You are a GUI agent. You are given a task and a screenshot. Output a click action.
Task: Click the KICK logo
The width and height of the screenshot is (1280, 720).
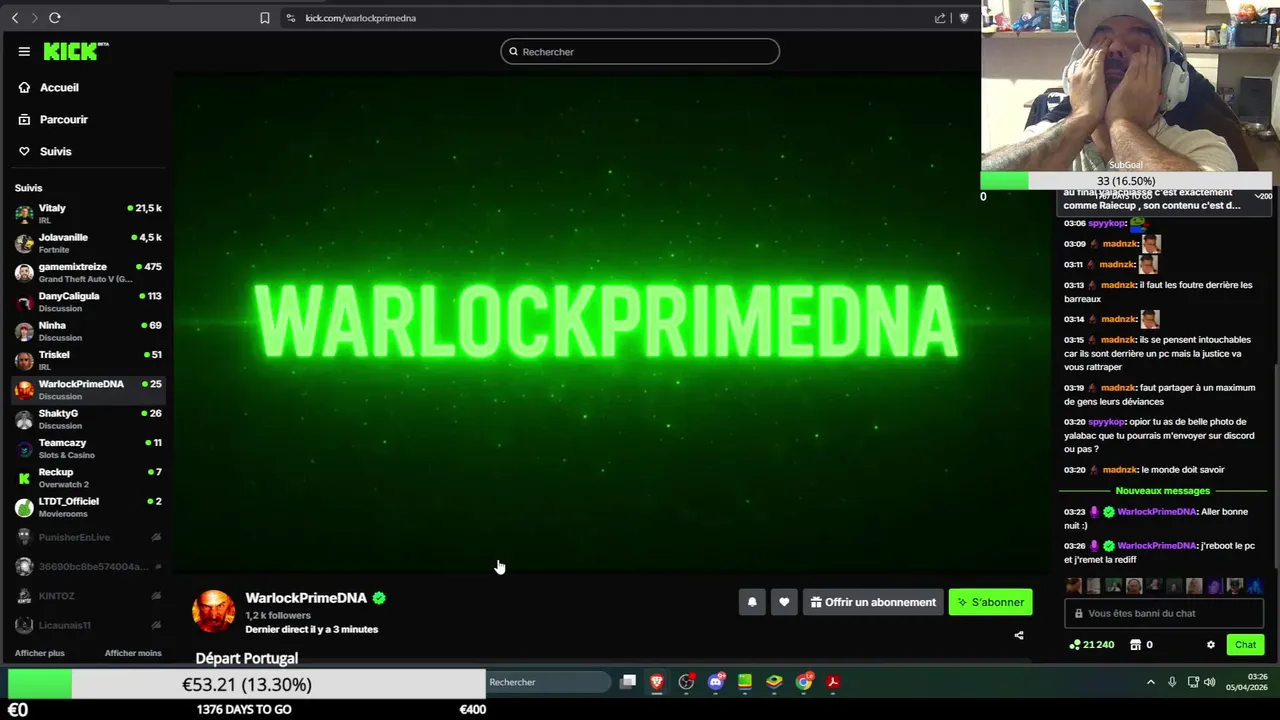tap(76, 52)
